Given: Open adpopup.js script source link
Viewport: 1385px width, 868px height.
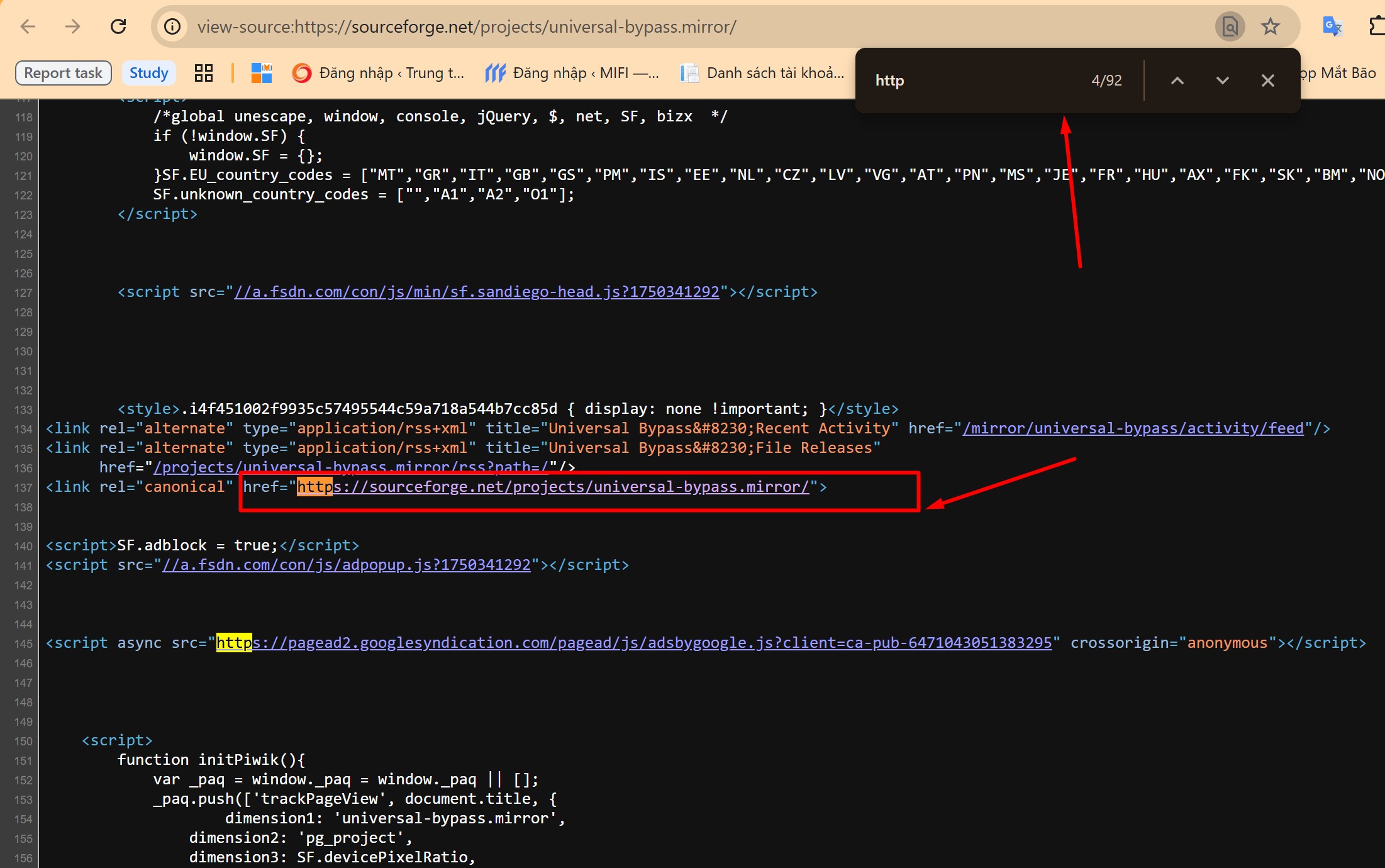Looking at the screenshot, I should pos(347,565).
